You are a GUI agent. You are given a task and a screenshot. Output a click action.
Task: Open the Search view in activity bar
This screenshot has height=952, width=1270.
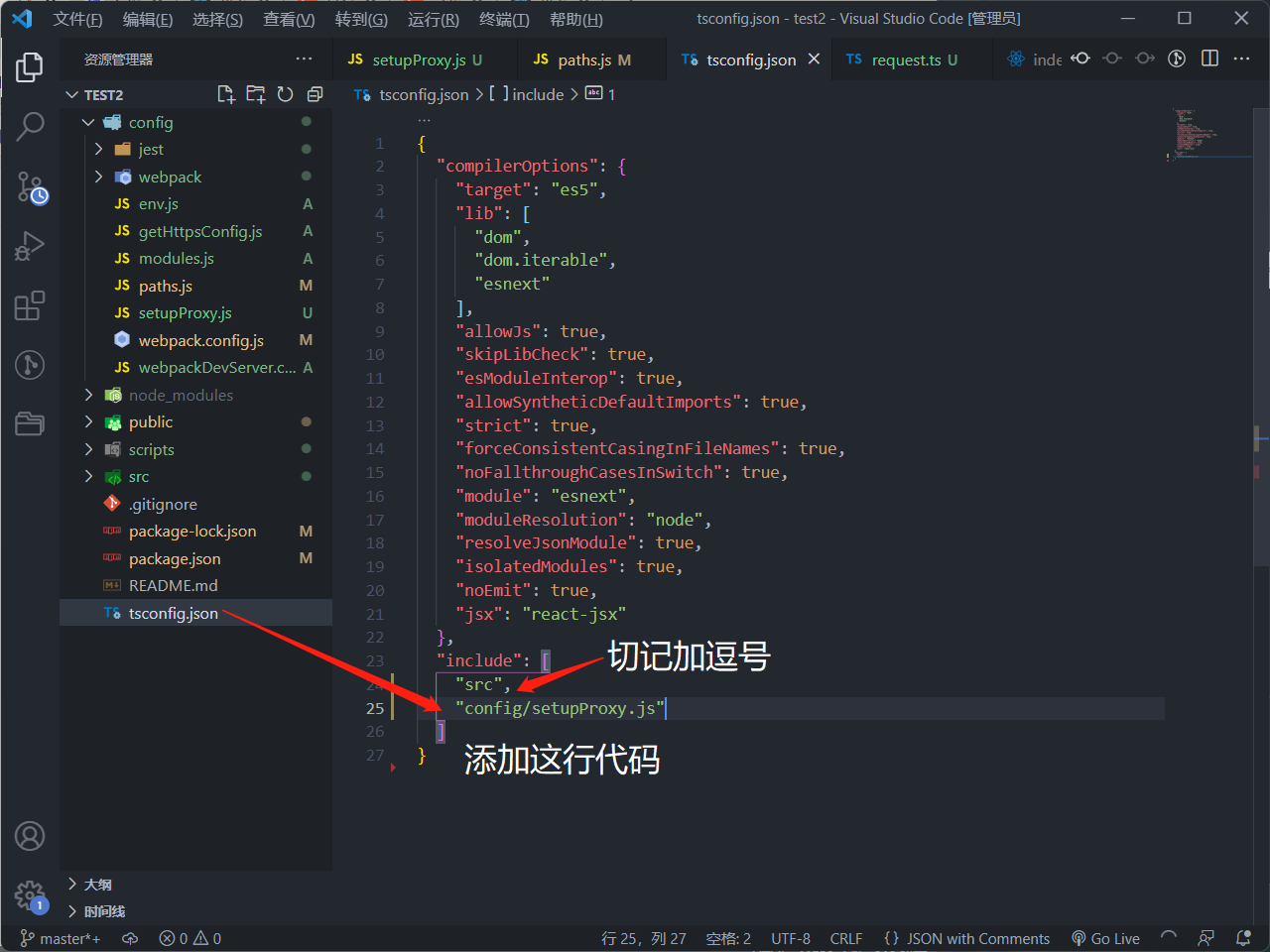30,126
